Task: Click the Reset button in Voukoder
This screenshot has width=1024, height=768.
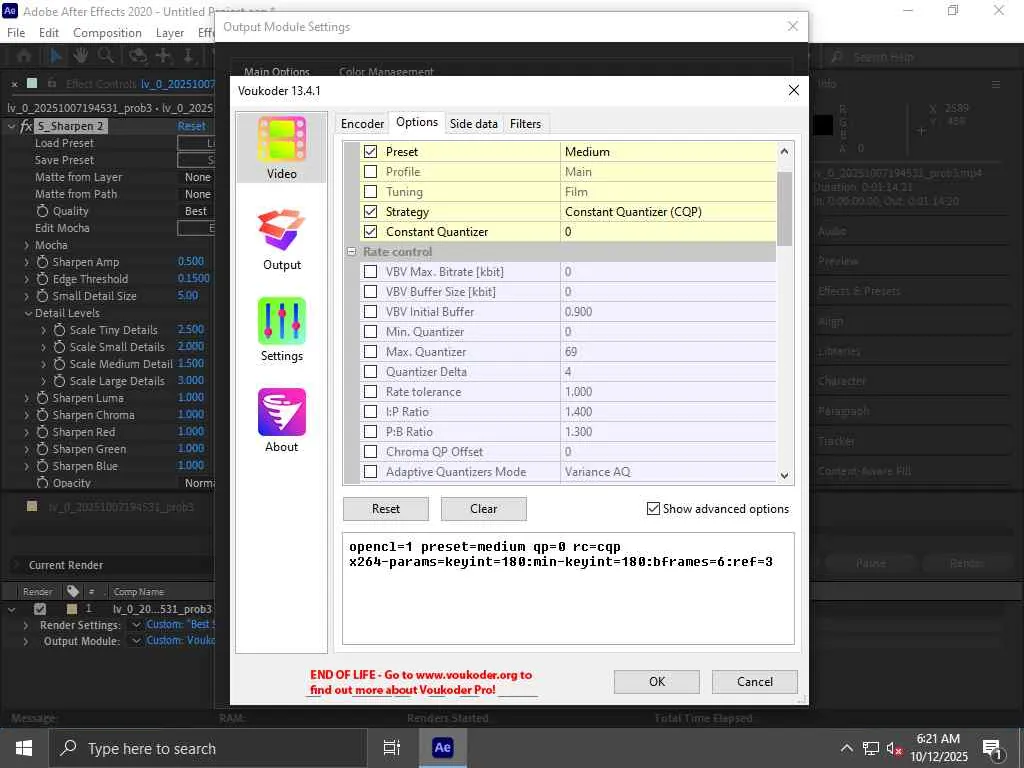Action: point(386,509)
